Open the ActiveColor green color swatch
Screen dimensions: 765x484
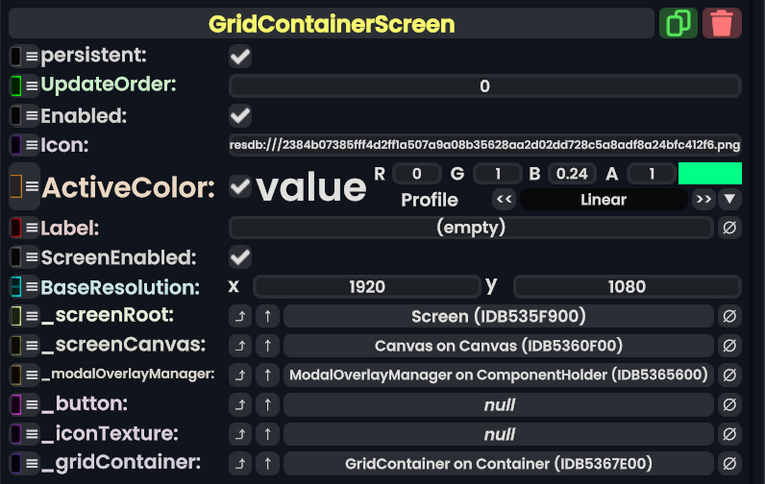(x=710, y=173)
